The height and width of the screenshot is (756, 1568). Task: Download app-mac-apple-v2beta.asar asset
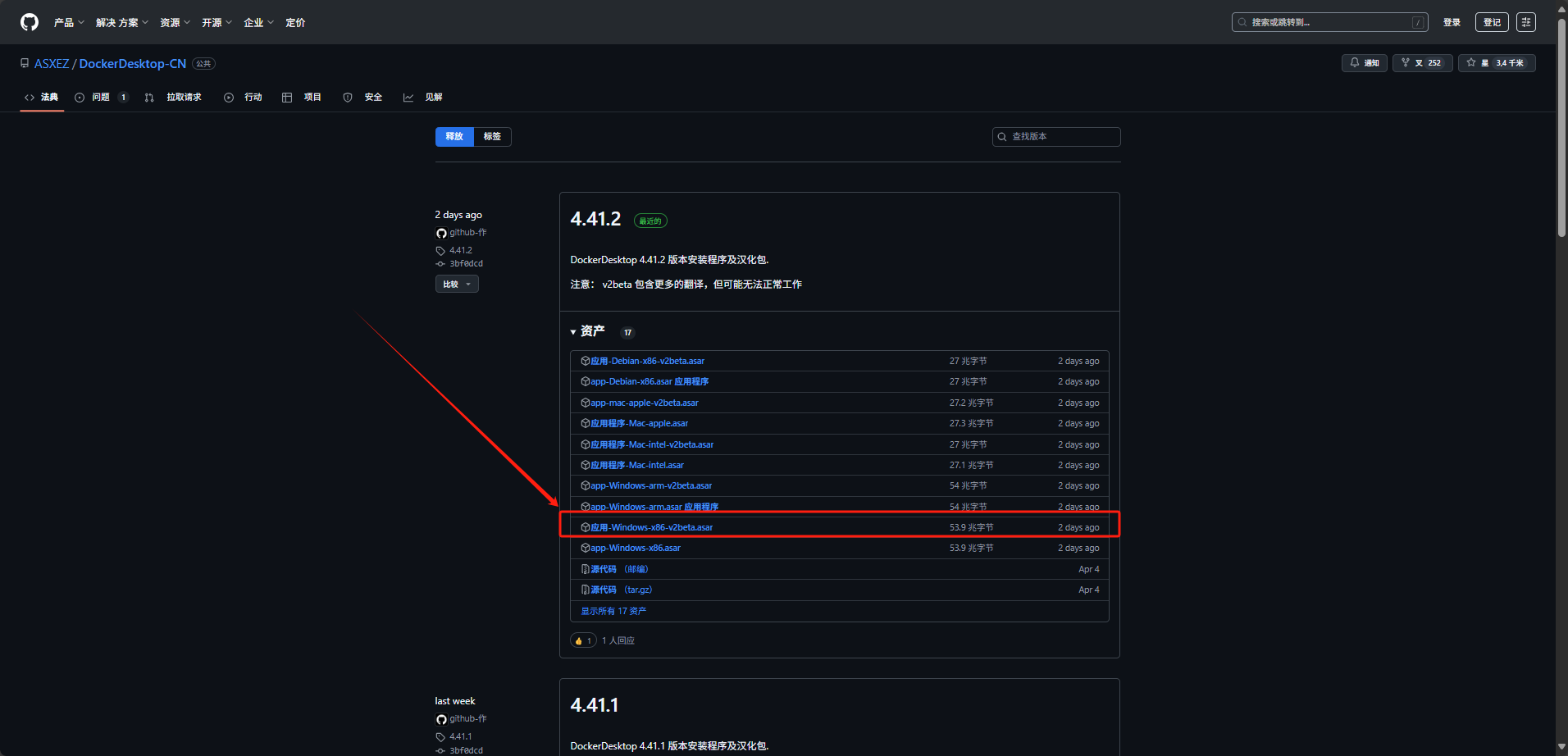click(x=645, y=403)
